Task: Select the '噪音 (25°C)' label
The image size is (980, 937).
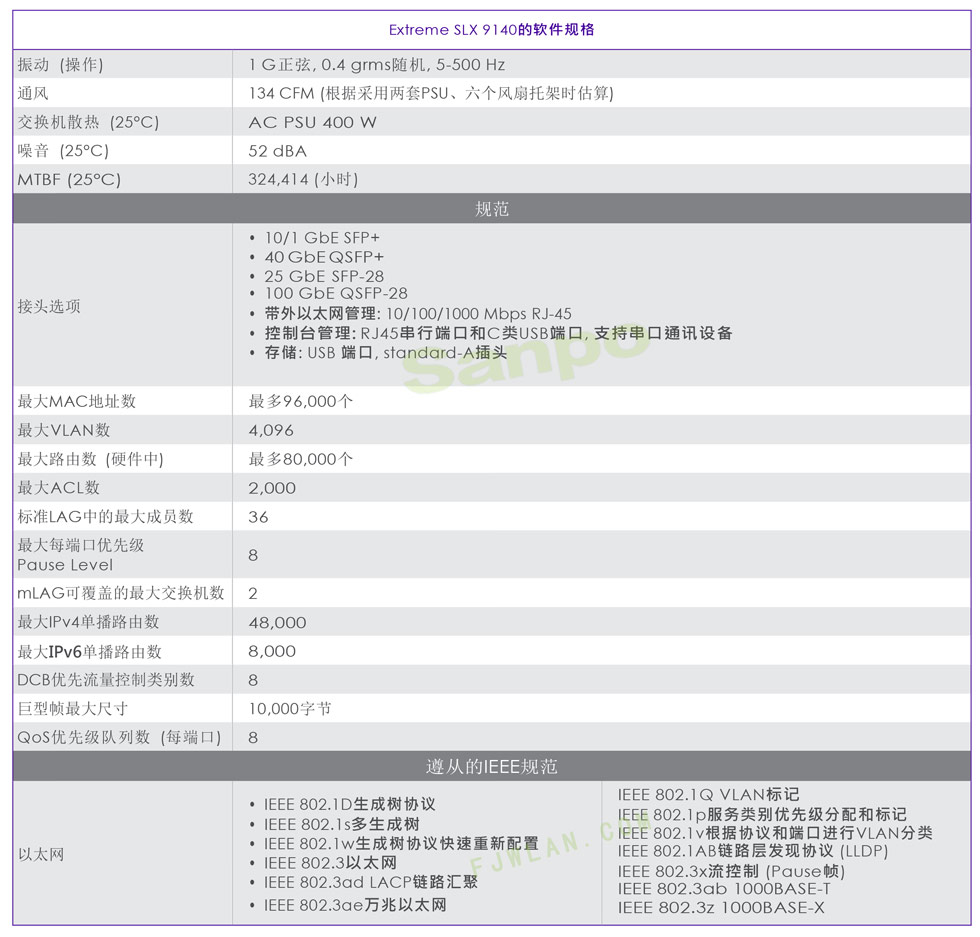Action: [63, 151]
